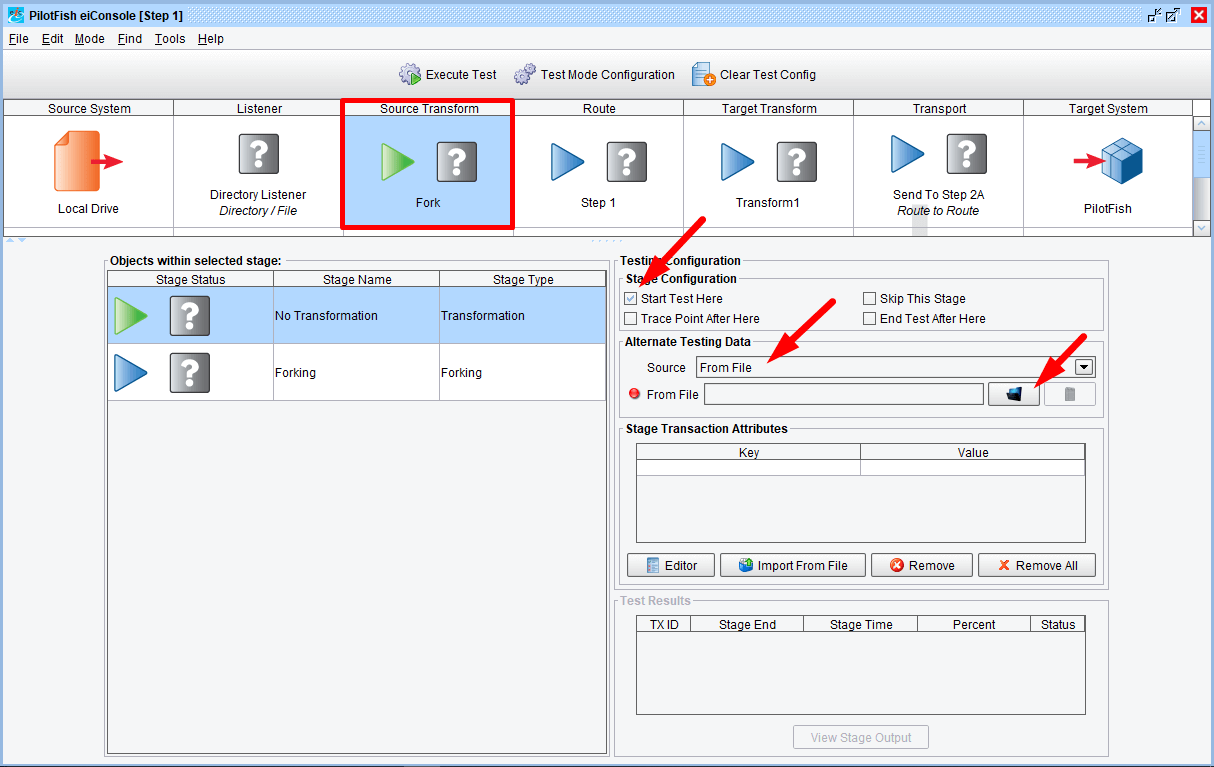1214x767 pixels.
Task: Open the File menu
Action: pyautogui.click(x=19, y=39)
